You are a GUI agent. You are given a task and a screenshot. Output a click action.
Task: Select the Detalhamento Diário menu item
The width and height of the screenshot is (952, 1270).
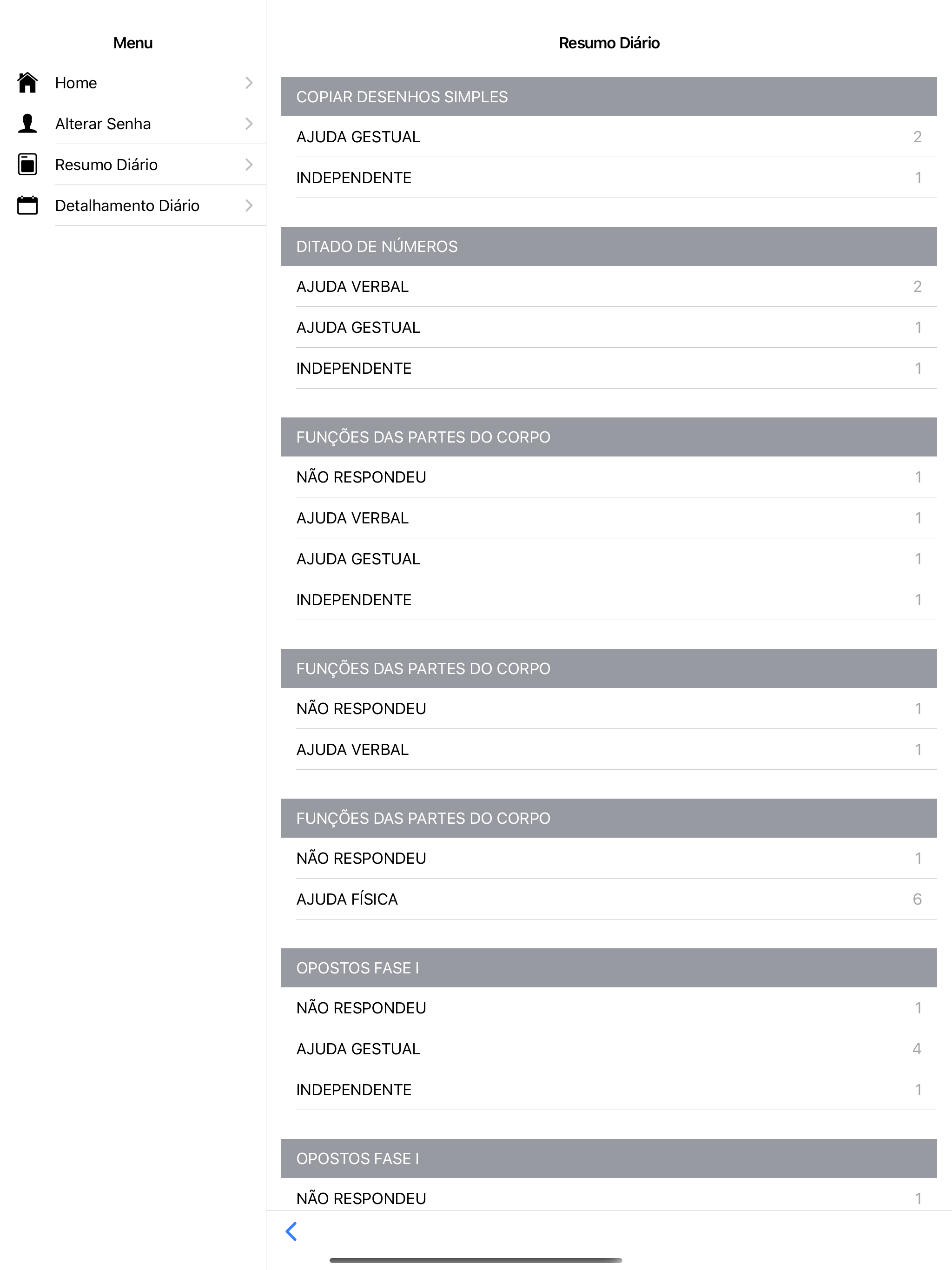coord(133,205)
